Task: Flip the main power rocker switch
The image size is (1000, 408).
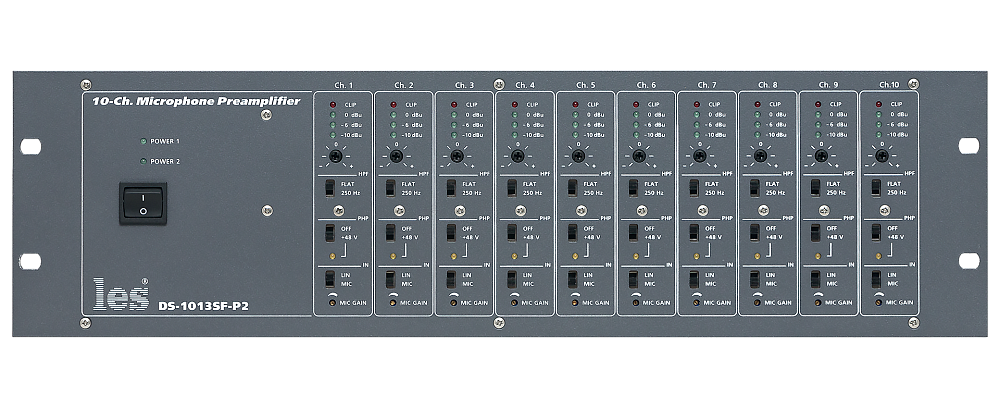Action: coord(143,203)
